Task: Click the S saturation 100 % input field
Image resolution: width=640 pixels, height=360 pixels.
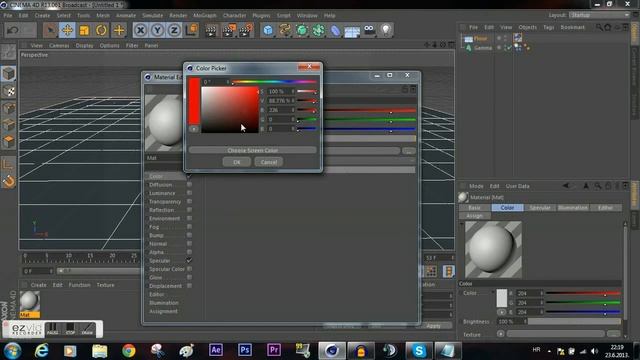Action: (x=280, y=91)
